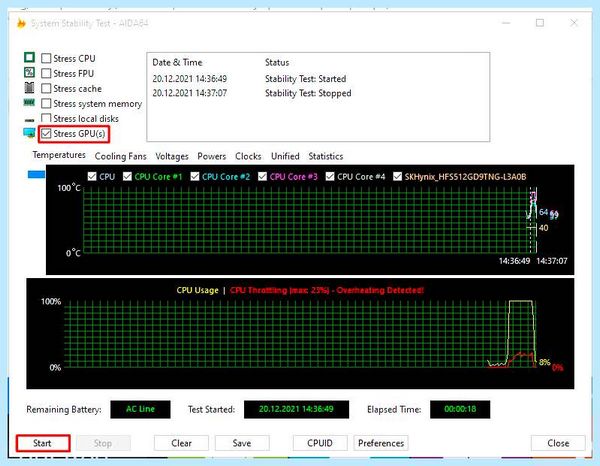Enable the Stress local disks checkbox

pos(46,118)
